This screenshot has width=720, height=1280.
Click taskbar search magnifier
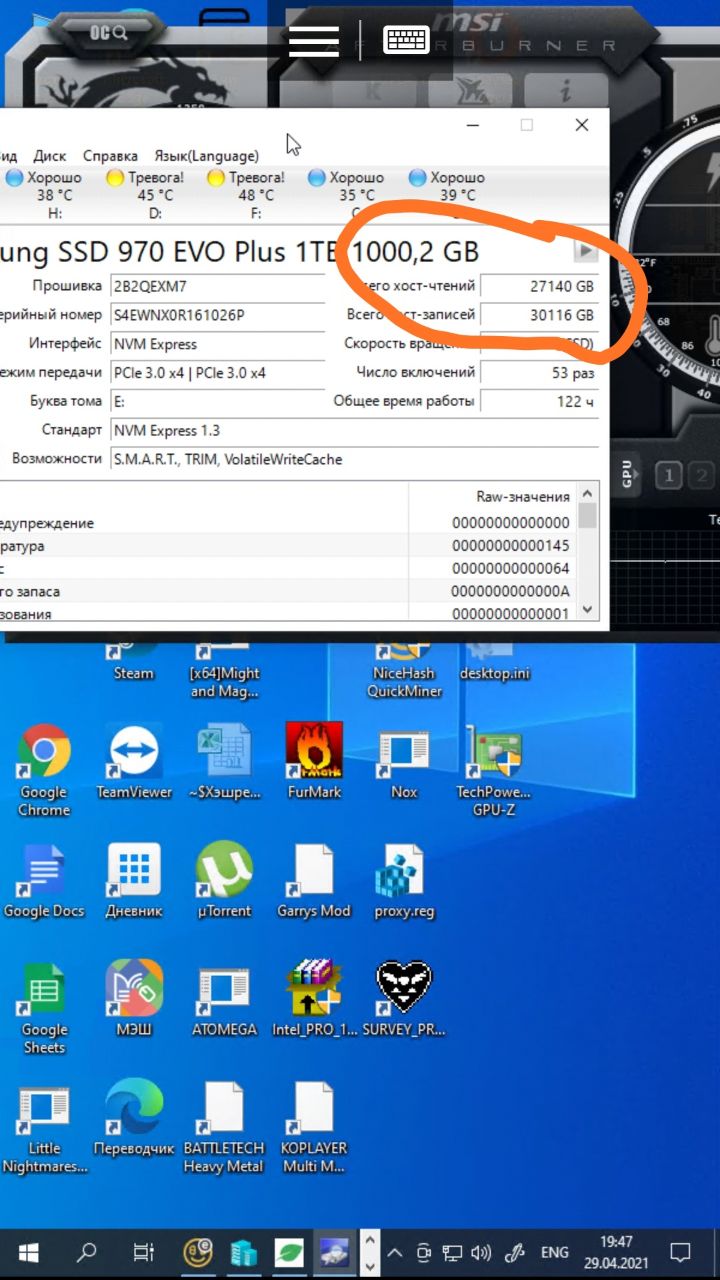(87, 1251)
